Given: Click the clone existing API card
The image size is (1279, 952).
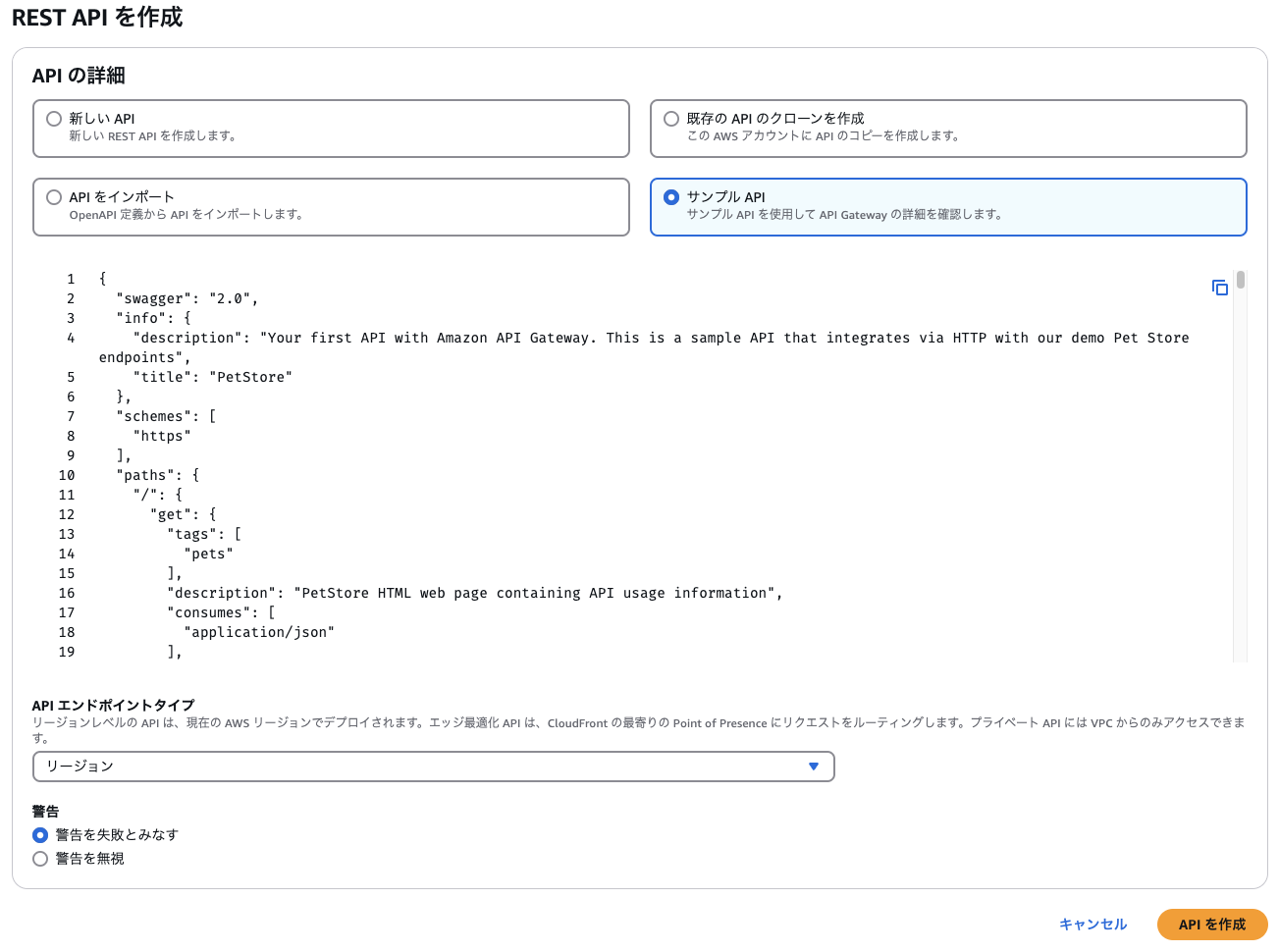Looking at the screenshot, I should click(x=948, y=129).
